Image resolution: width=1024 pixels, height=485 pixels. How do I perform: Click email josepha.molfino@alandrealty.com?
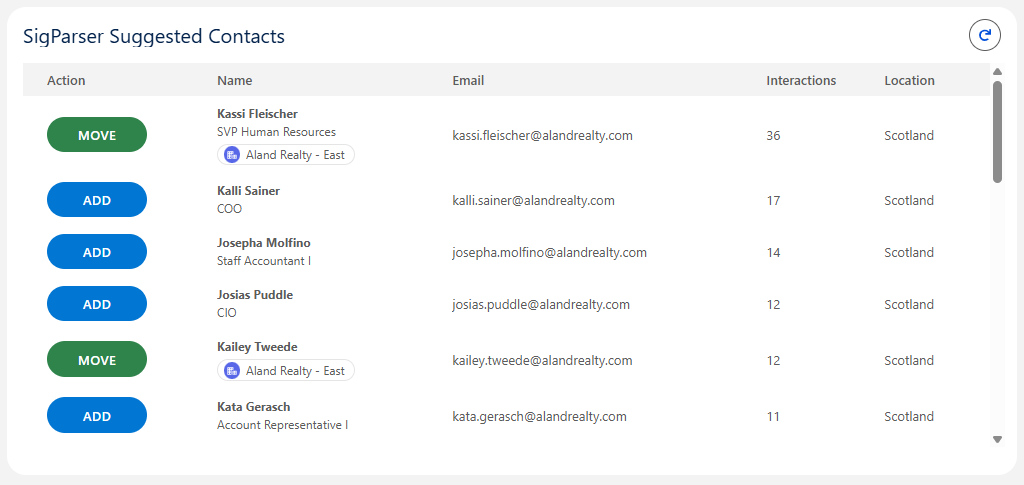click(549, 252)
